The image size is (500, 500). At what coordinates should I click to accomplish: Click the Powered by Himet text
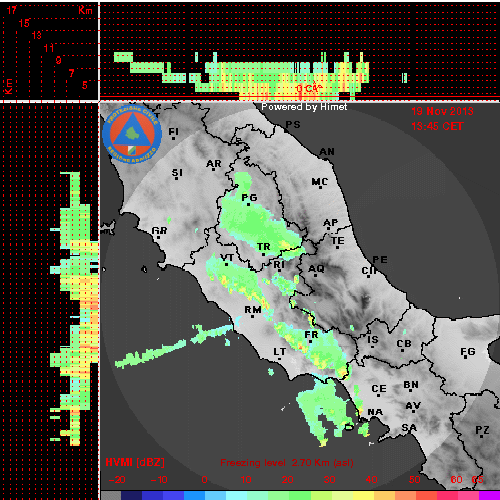click(304, 107)
